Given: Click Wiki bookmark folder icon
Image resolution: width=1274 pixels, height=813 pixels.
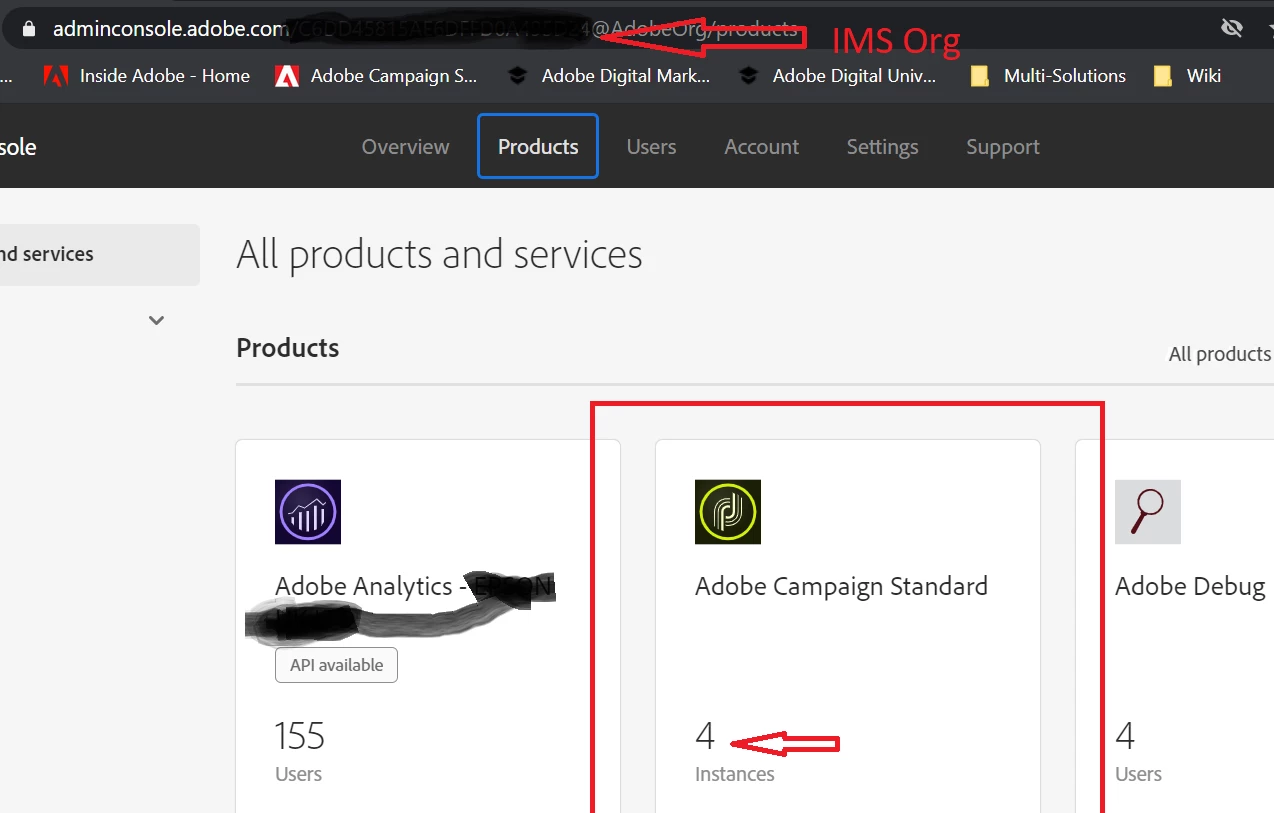Looking at the screenshot, I should pyautogui.click(x=1162, y=76).
